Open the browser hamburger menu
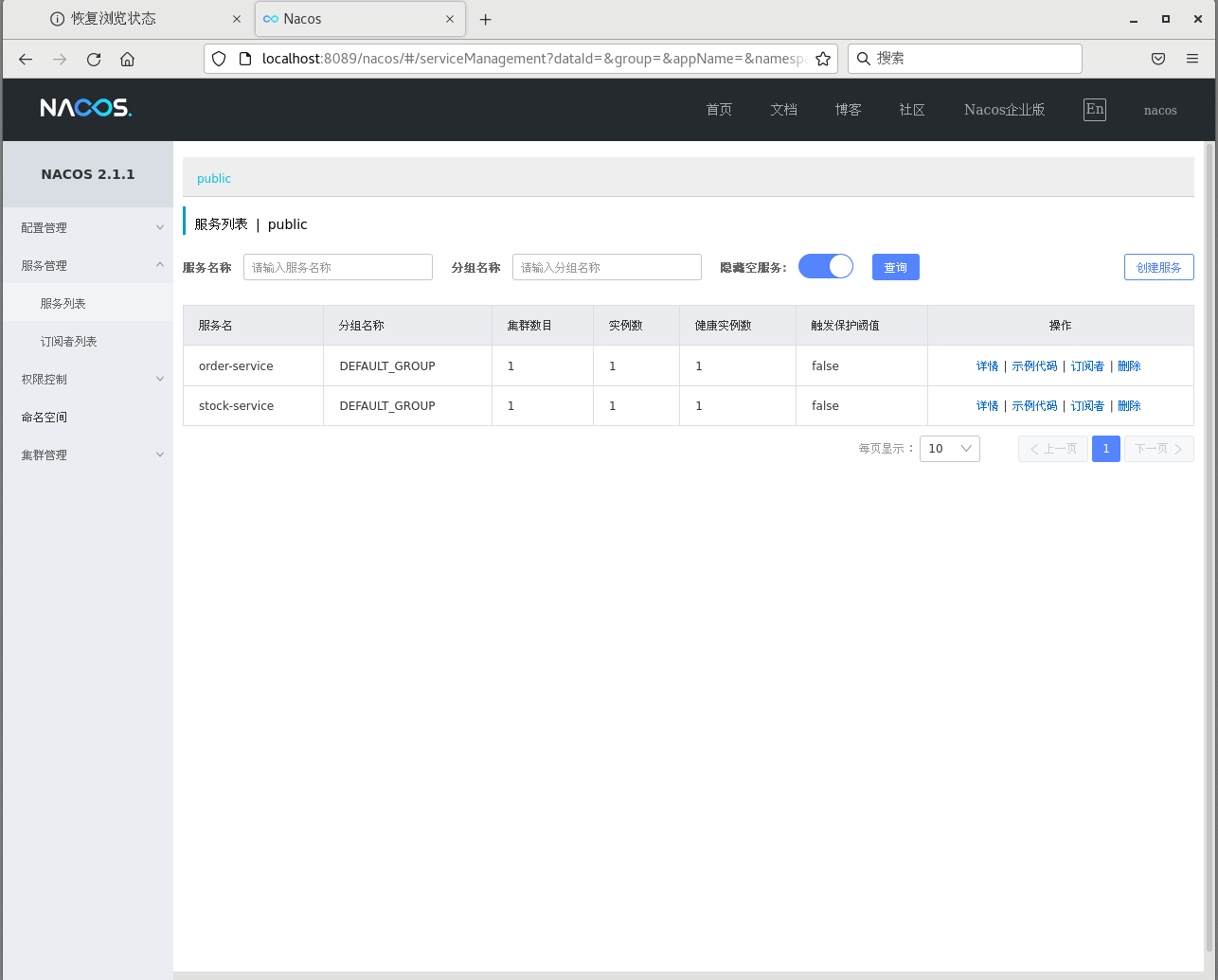The height and width of the screenshot is (980, 1218). 1192,59
